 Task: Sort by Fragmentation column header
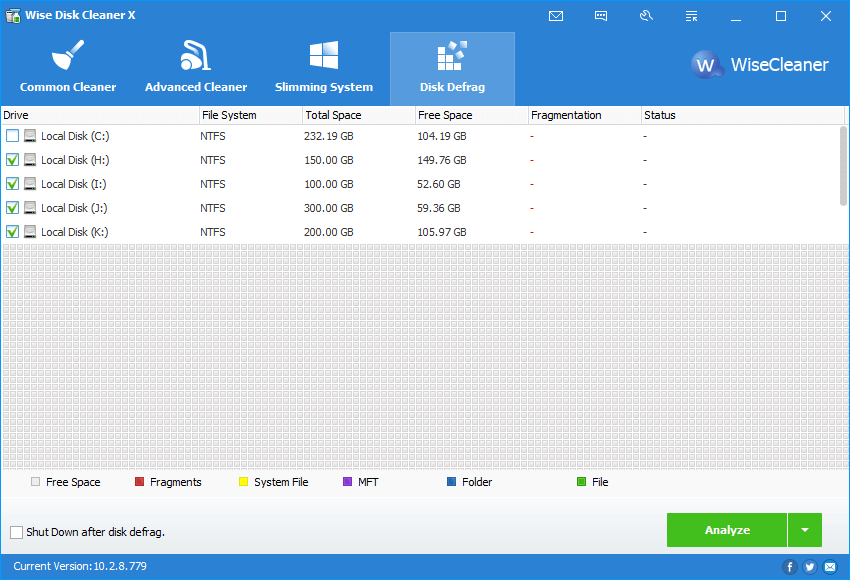pos(585,115)
